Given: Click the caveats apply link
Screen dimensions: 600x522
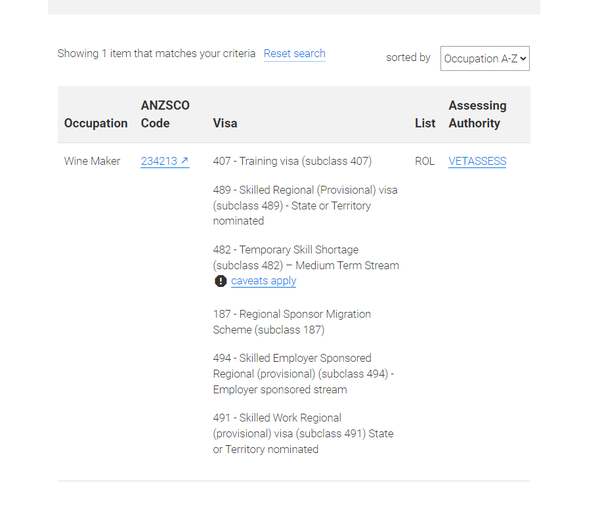Looking at the screenshot, I should click(x=263, y=281).
